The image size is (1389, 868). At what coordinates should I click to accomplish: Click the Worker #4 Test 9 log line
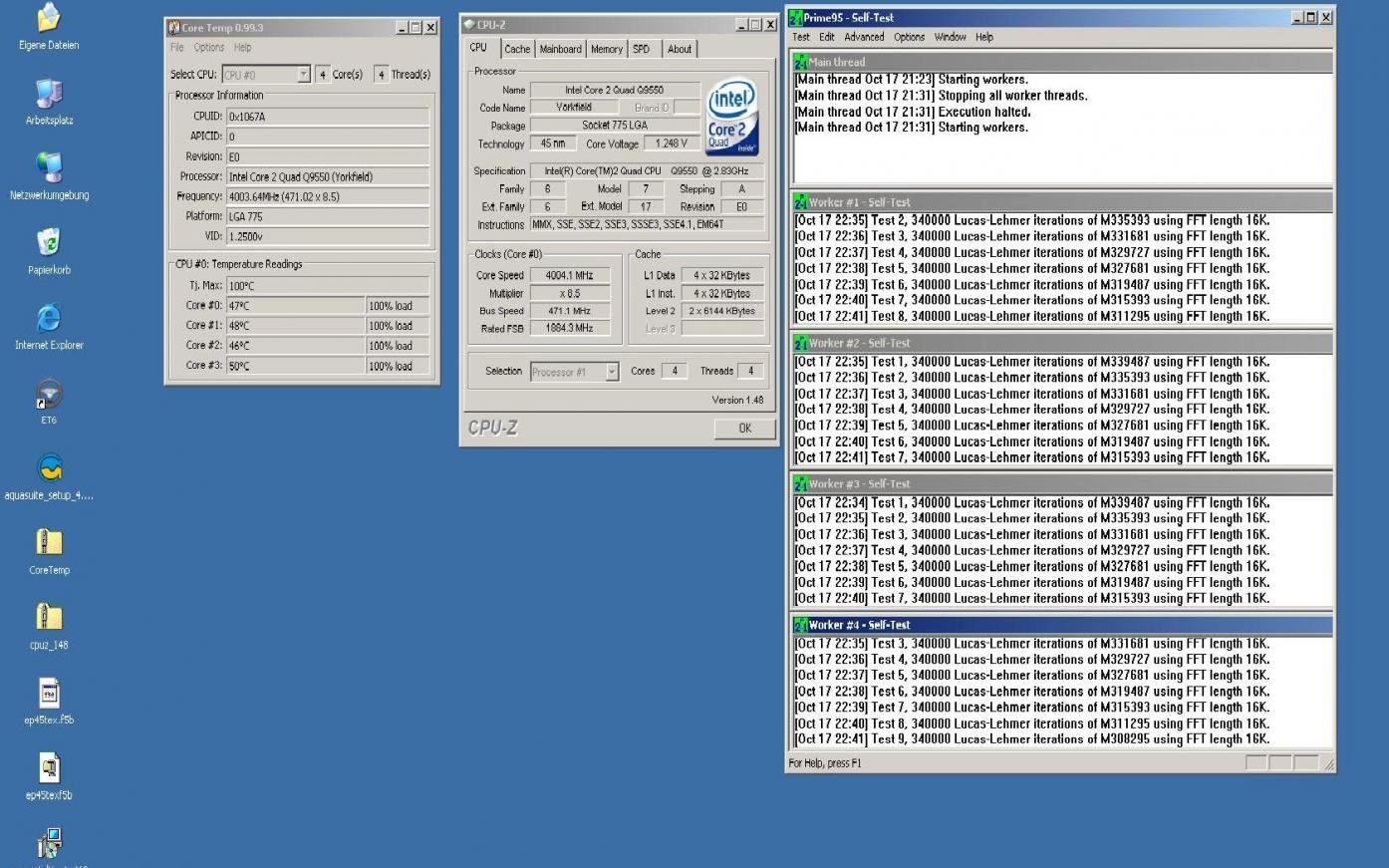click(1032, 739)
